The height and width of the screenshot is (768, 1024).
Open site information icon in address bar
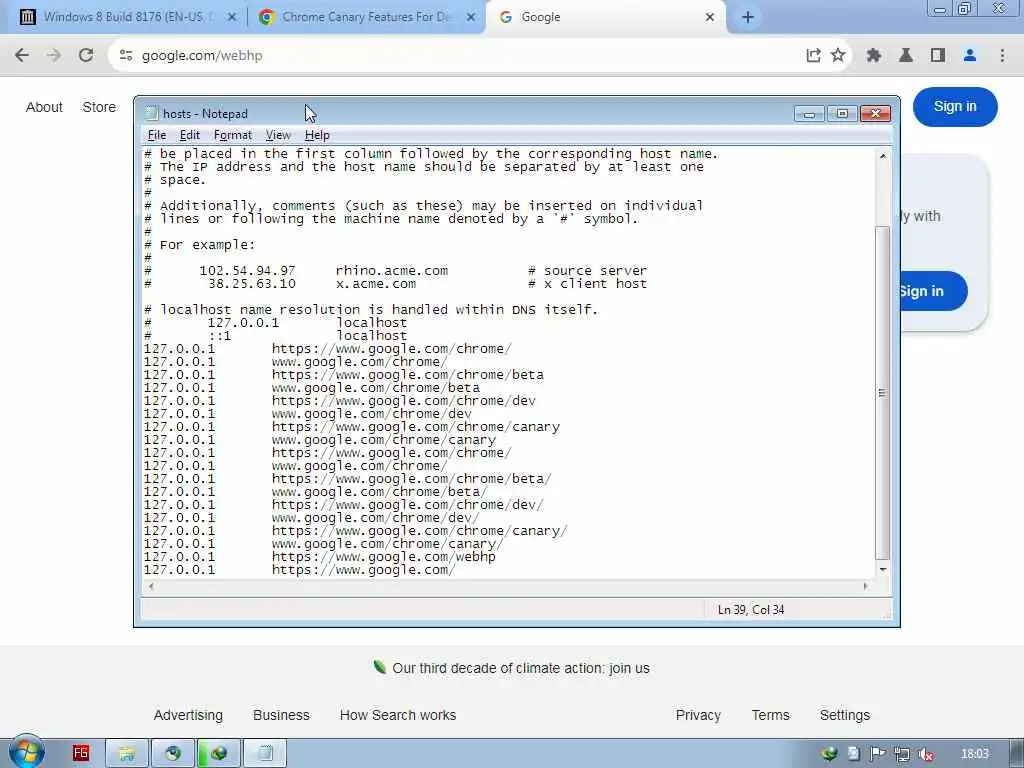[126, 56]
